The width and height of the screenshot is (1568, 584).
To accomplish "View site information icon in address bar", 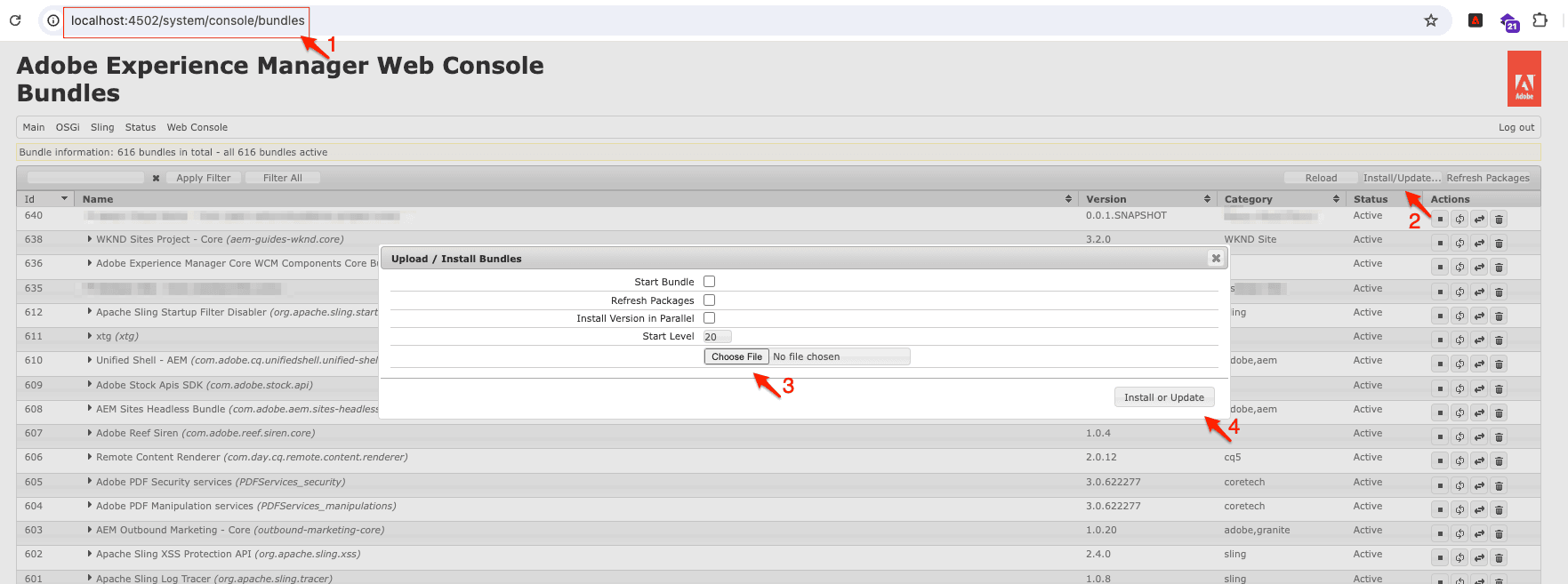I will click(53, 20).
